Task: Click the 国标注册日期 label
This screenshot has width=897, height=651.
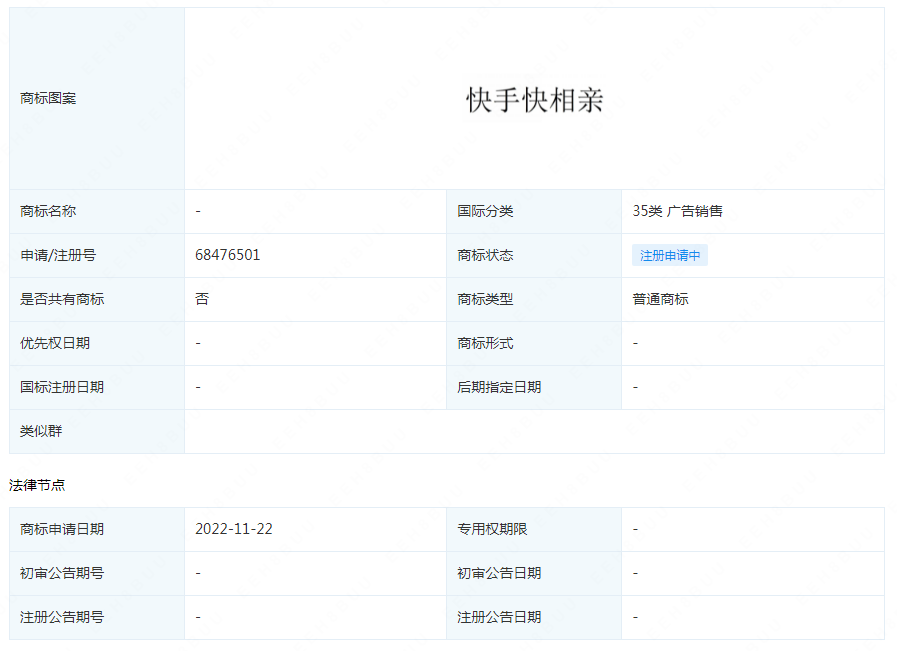Action: [62, 387]
